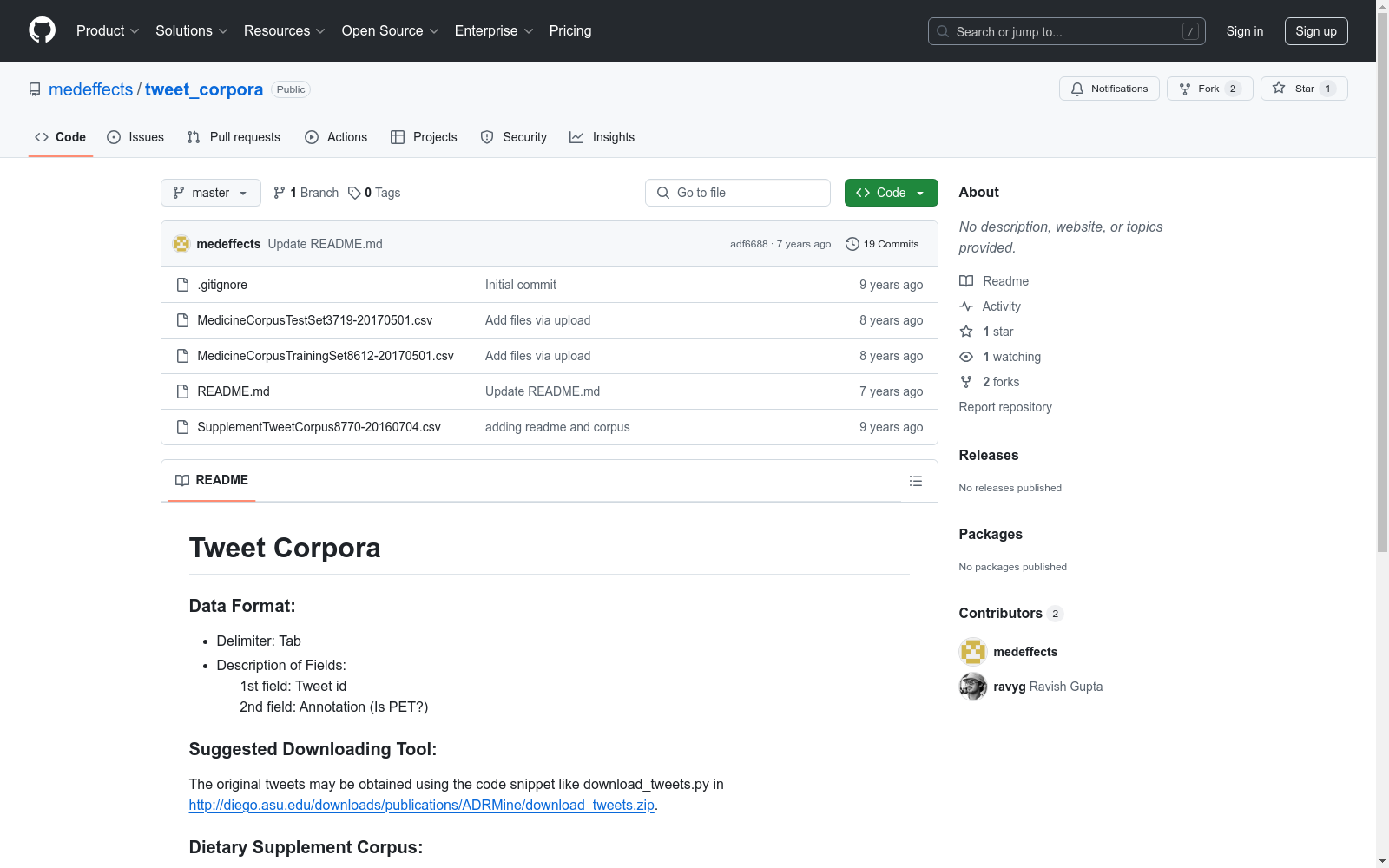Click the medeffects avatar in commit row
Image resolution: width=1389 pixels, height=868 pixels.
pos(181,244)
